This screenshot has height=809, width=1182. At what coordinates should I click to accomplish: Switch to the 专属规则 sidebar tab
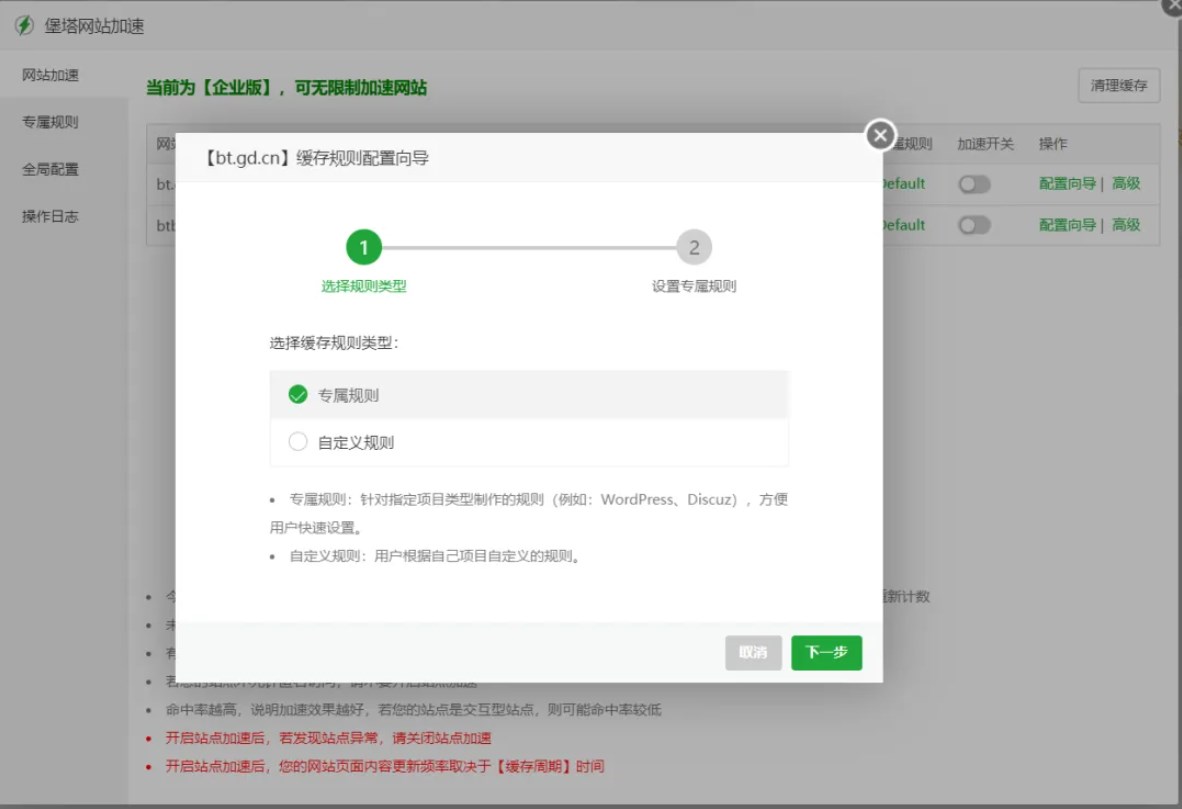coord(48,122)
